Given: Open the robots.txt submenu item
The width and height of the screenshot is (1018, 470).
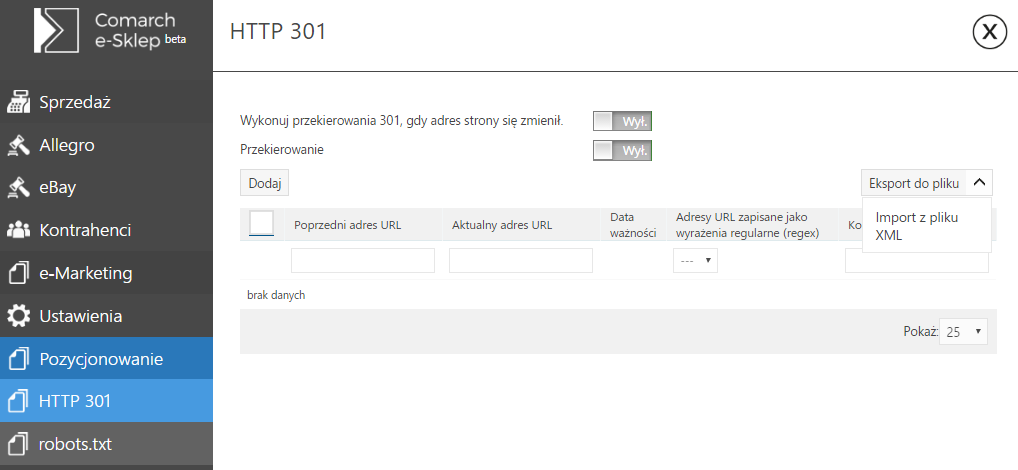Looking at the screenshot, I should click(106, 444).
